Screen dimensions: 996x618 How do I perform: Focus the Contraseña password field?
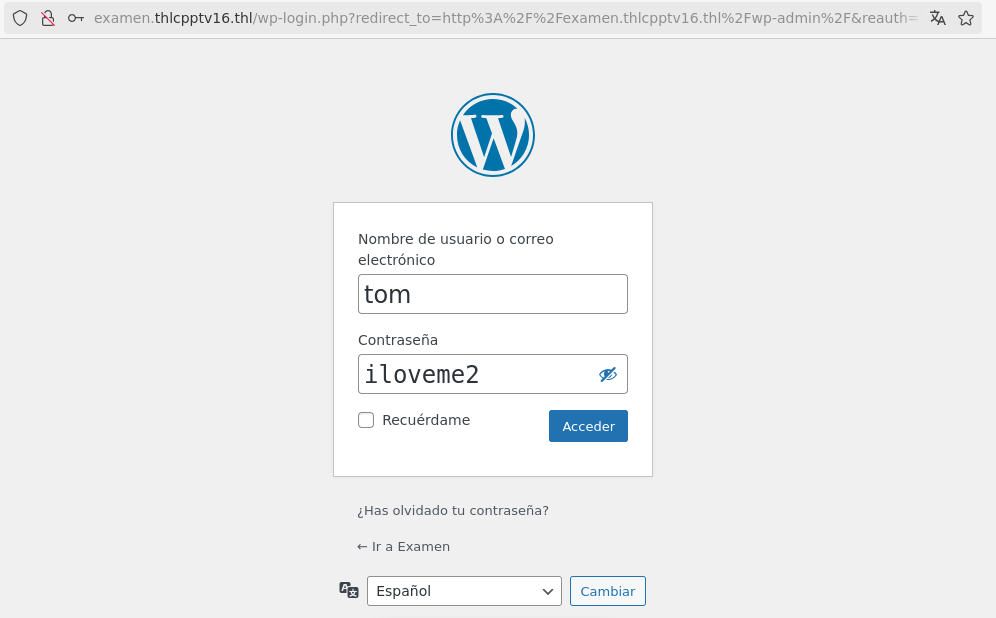pyautogui.click(x=493, y=374)
